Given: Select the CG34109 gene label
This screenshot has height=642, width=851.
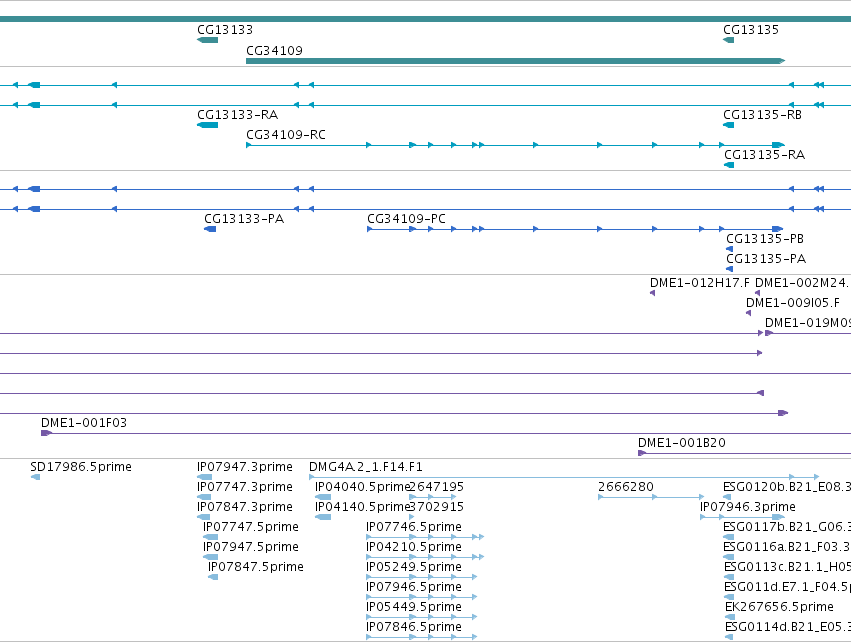Looking at the screenshot, I should click(274, 50).
